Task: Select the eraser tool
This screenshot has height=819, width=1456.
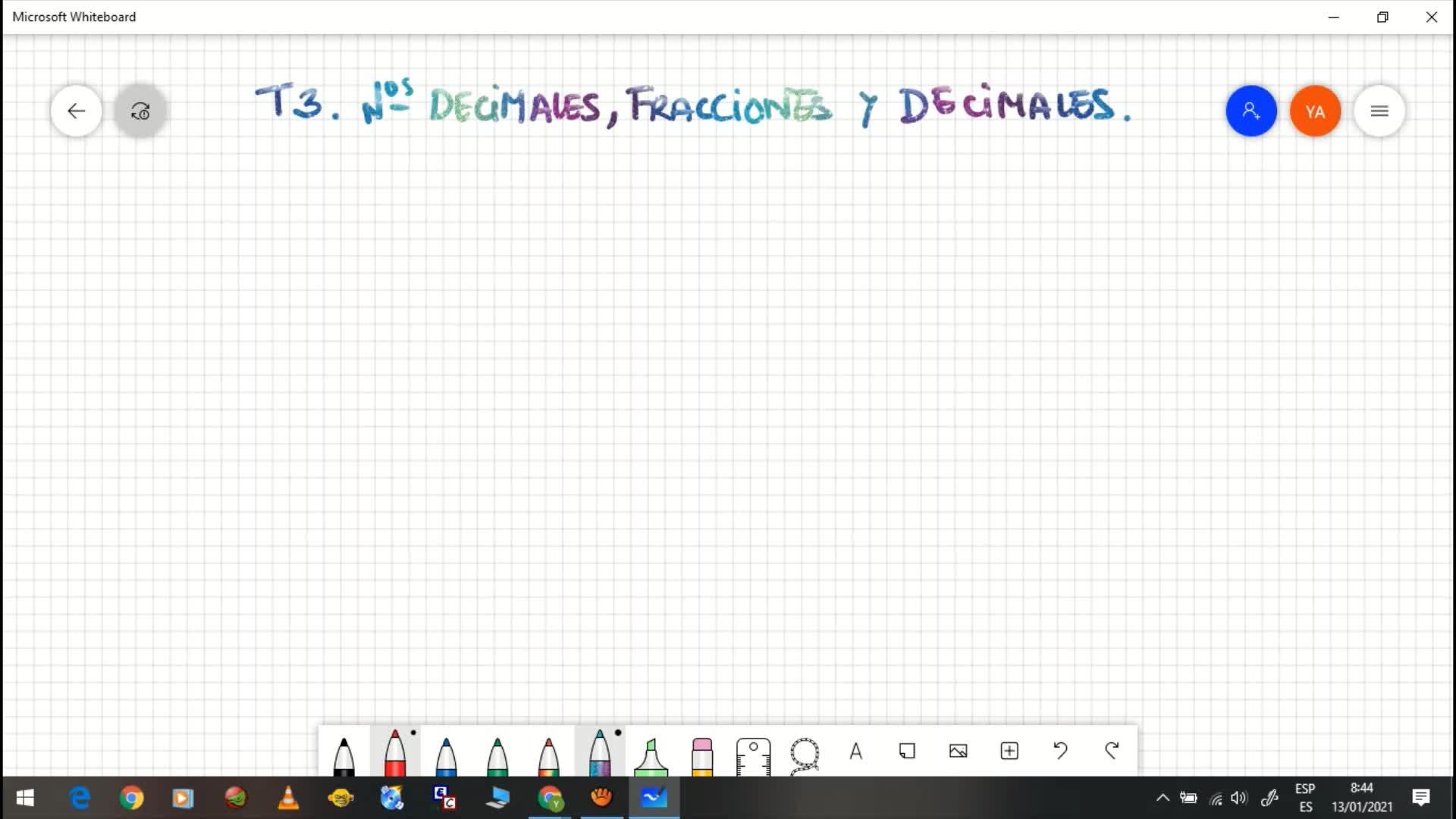Action: (x=702, y=755)
